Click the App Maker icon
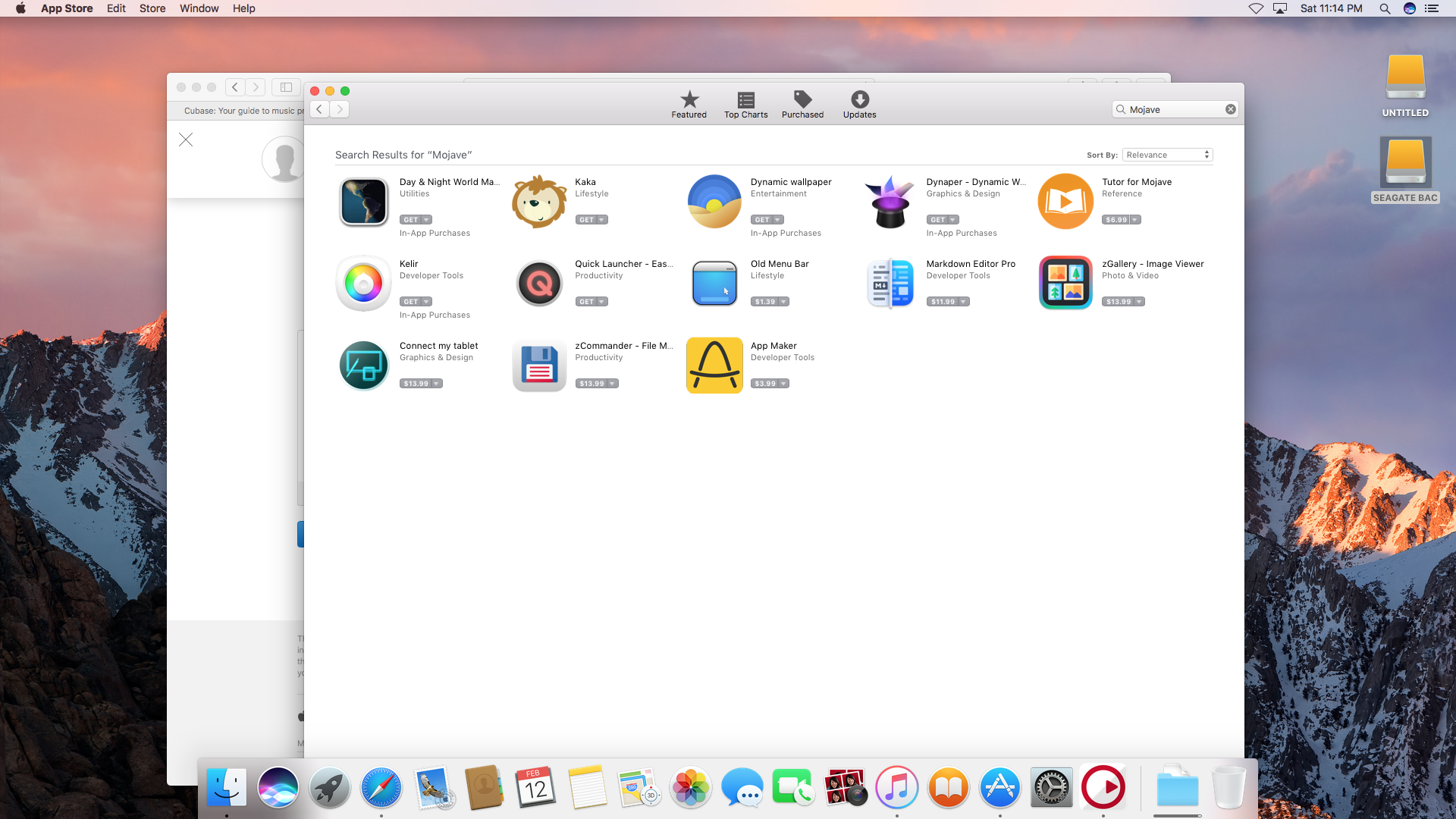Screen dimensions: 1456x819 tap(714, 366)
